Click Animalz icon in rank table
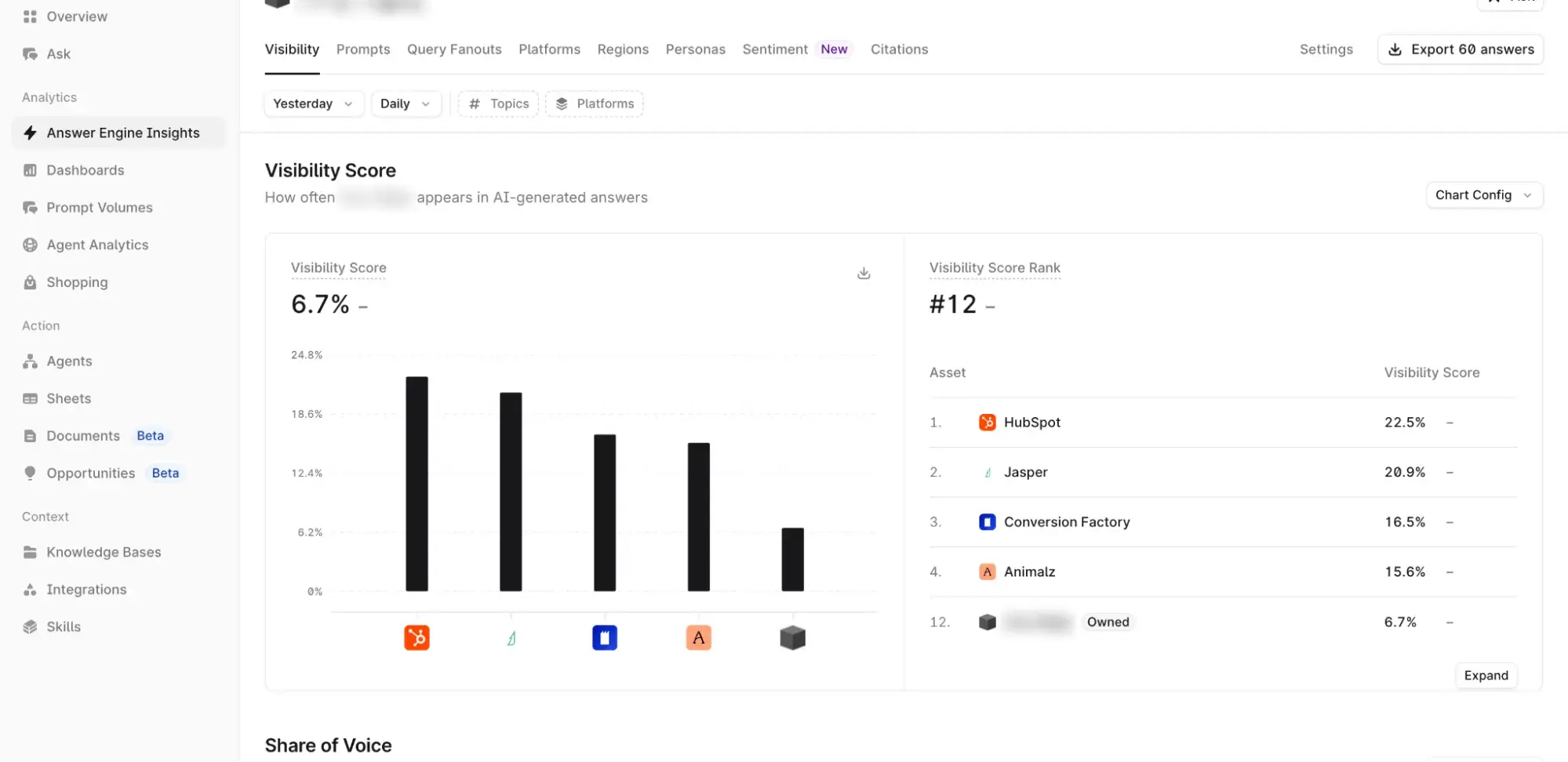Screen dimensions: 1568x762 pos(988,572)
